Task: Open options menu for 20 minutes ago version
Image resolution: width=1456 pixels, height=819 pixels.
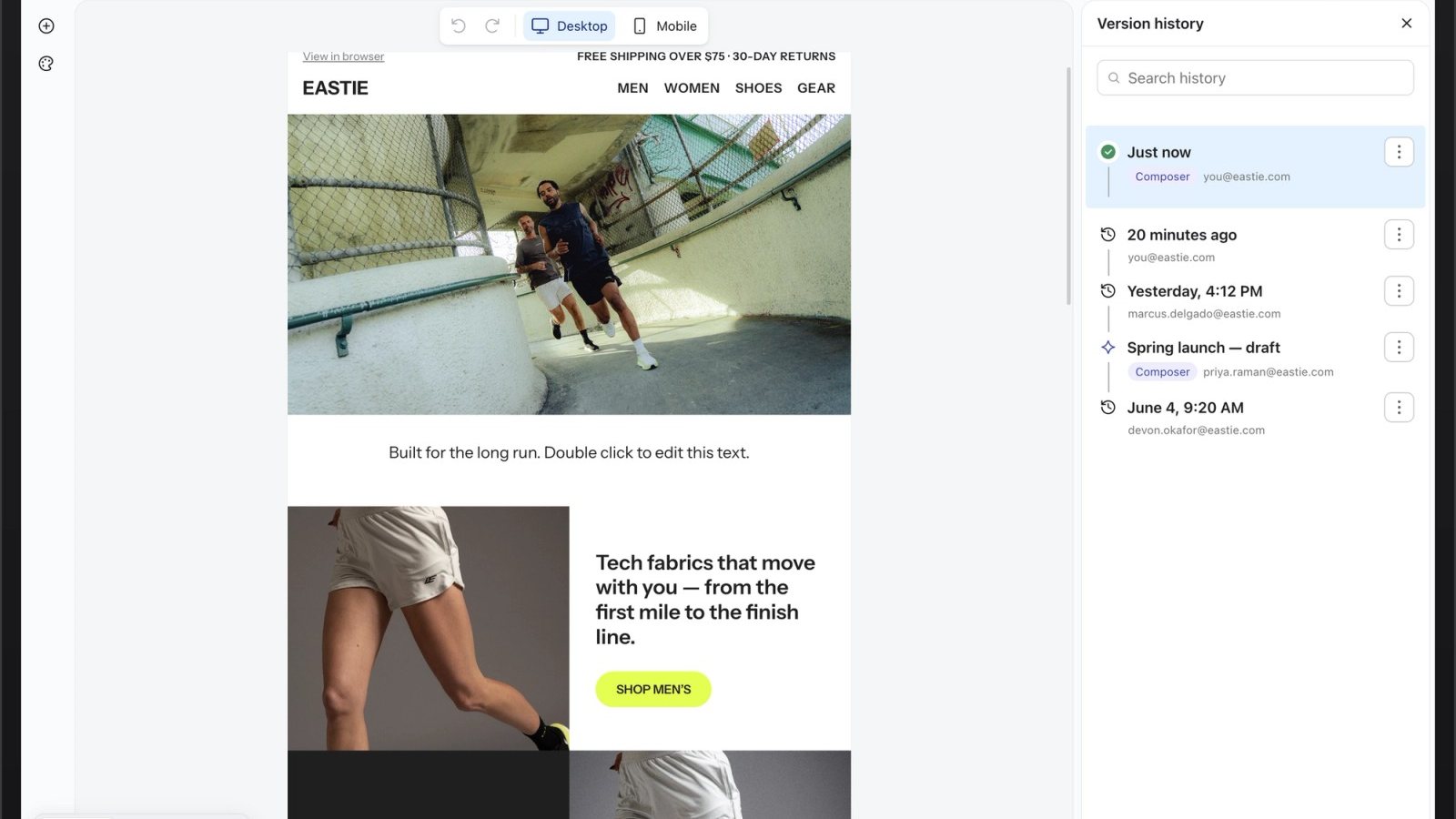Action: coord(1400,235)
